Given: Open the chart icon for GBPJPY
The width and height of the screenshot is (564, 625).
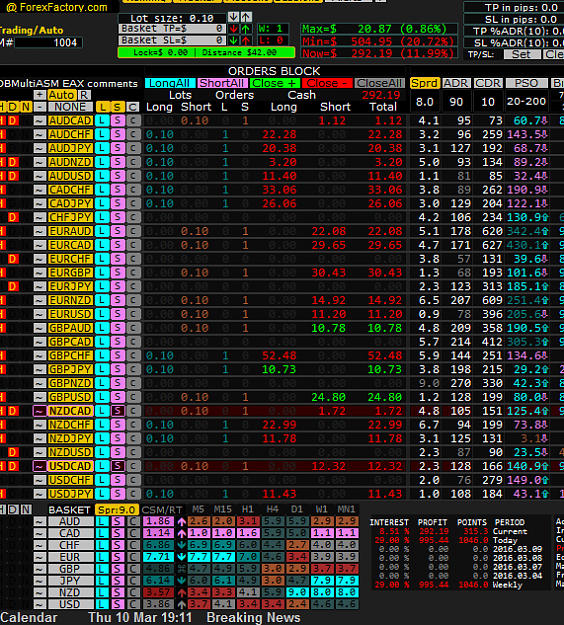Looking at the screenshot, I should [x=39, y=369].
